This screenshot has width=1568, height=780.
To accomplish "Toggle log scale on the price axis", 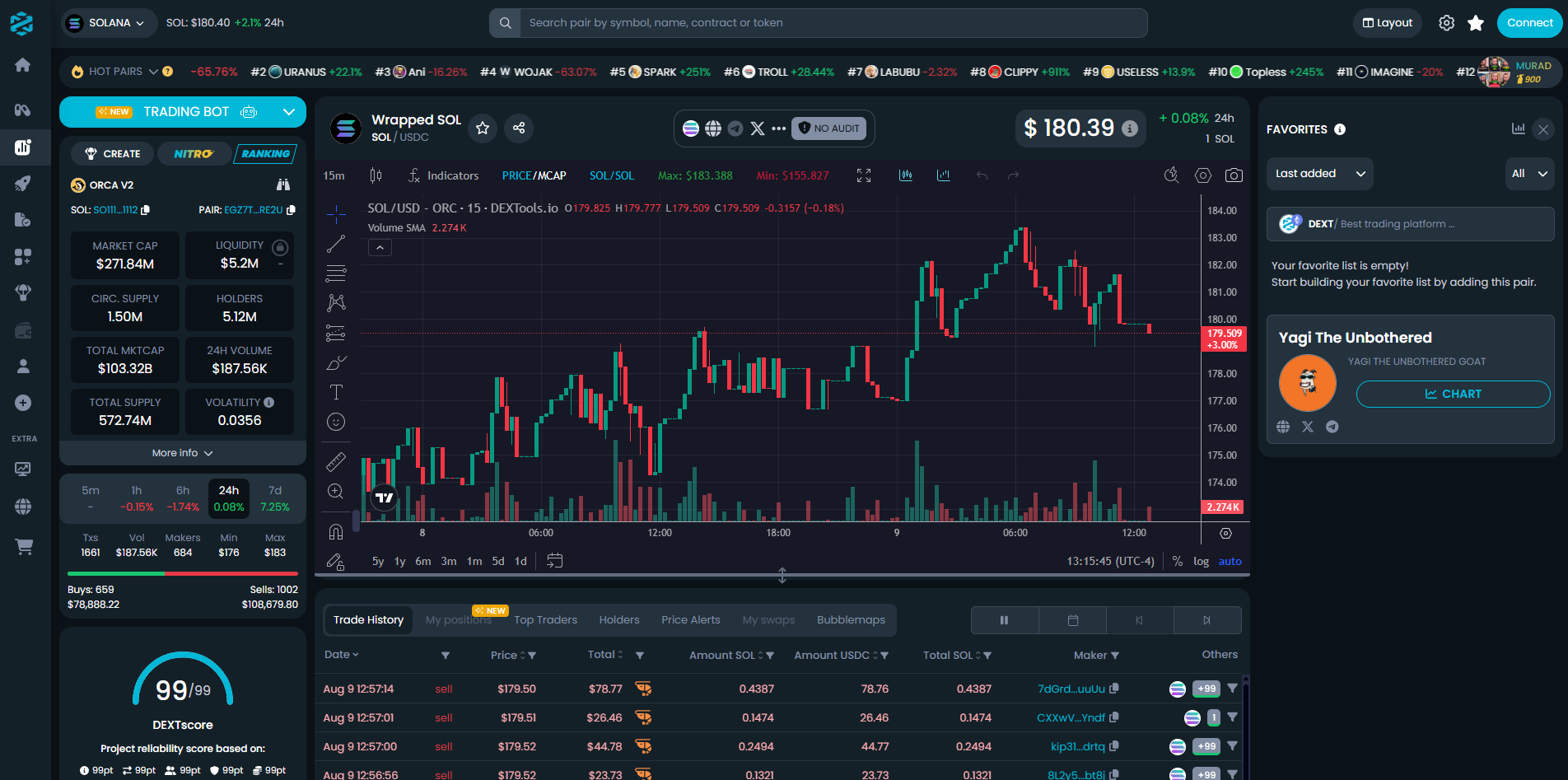I will 1201,561.
